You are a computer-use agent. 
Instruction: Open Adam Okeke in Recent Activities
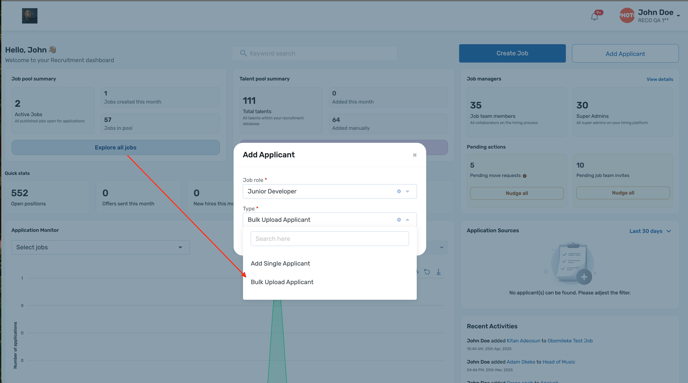[521, 362]
